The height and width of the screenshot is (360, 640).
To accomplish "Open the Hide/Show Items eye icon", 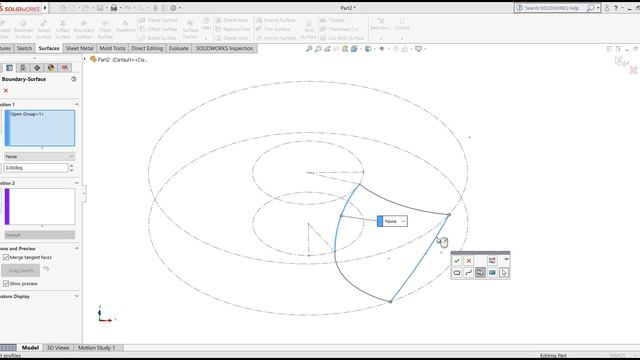I will (x=382, y=49).
